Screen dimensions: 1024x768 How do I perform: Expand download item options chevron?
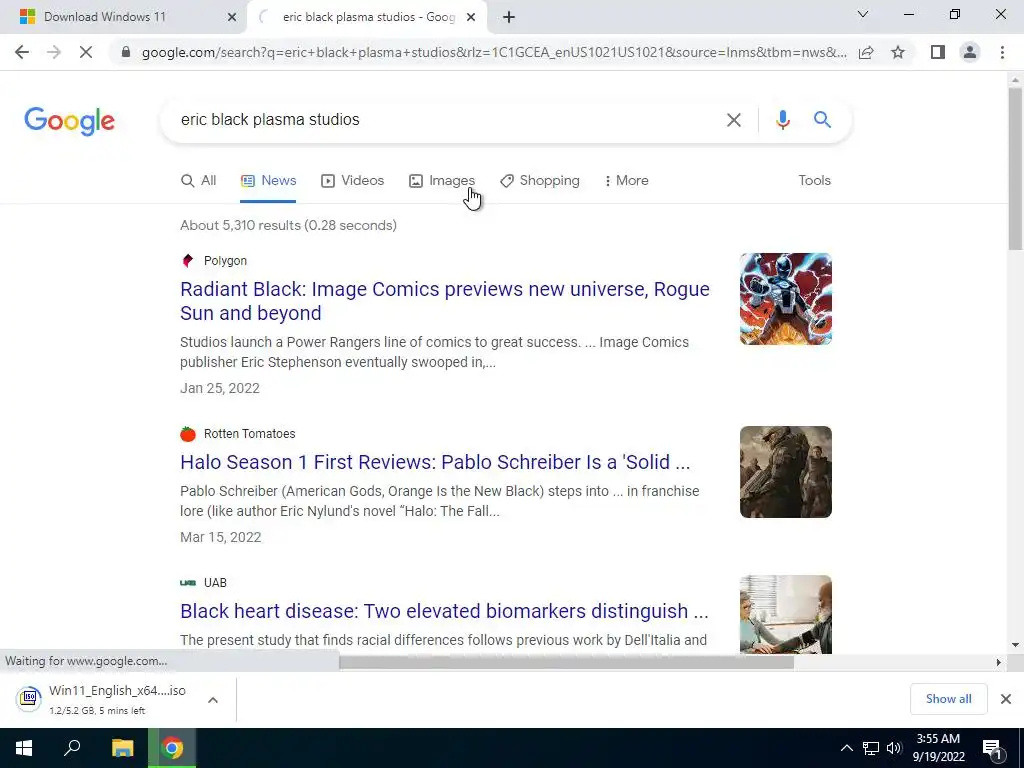coord(213,699)
